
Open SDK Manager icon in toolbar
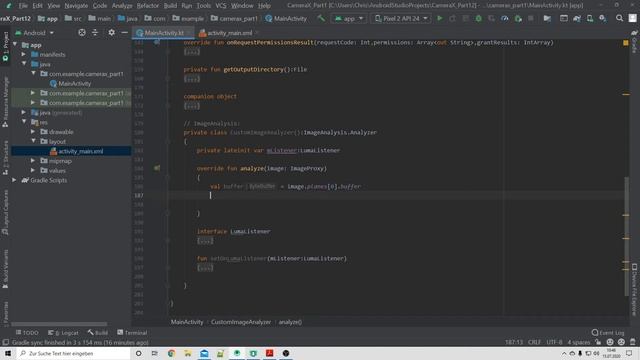602,18
